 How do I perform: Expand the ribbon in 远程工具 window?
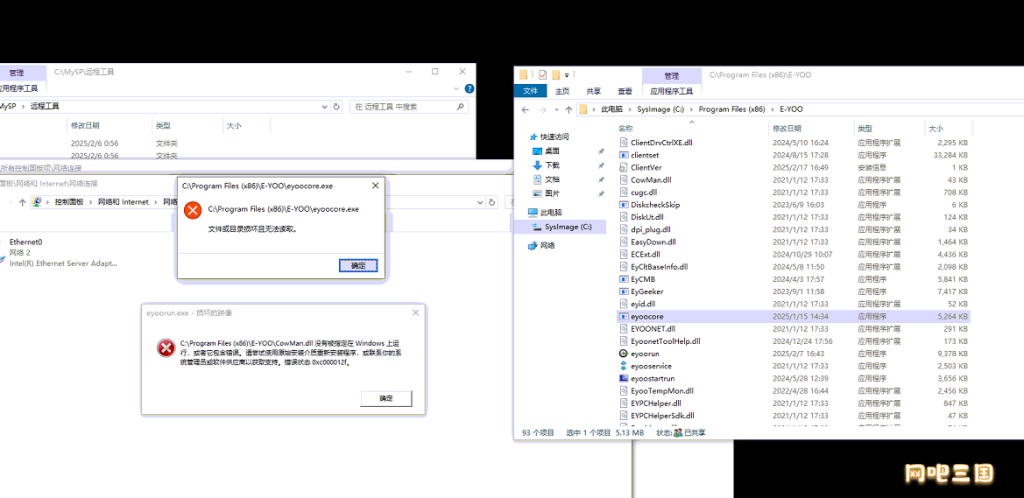click(456, 89)
